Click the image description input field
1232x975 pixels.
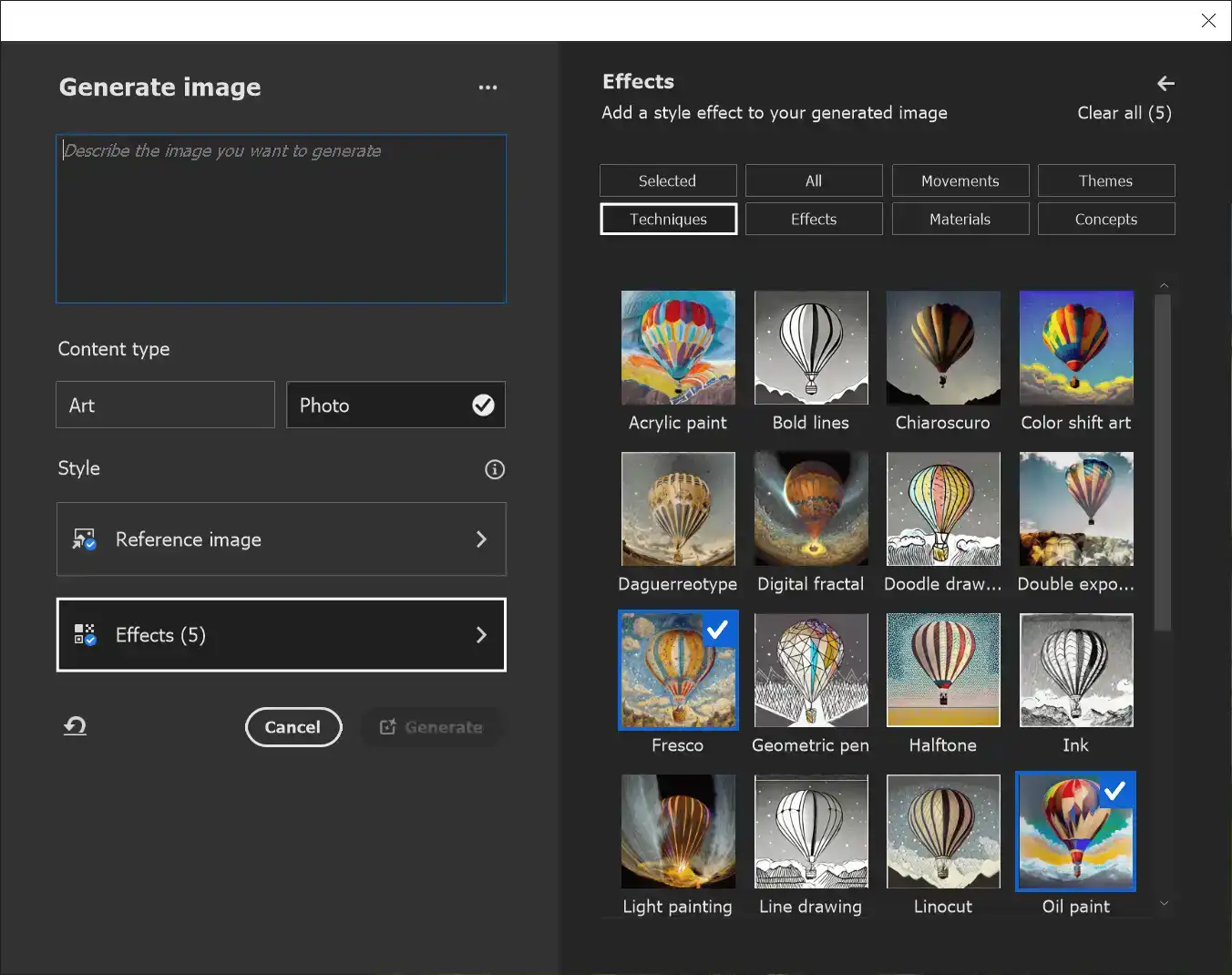pos(280,219)
